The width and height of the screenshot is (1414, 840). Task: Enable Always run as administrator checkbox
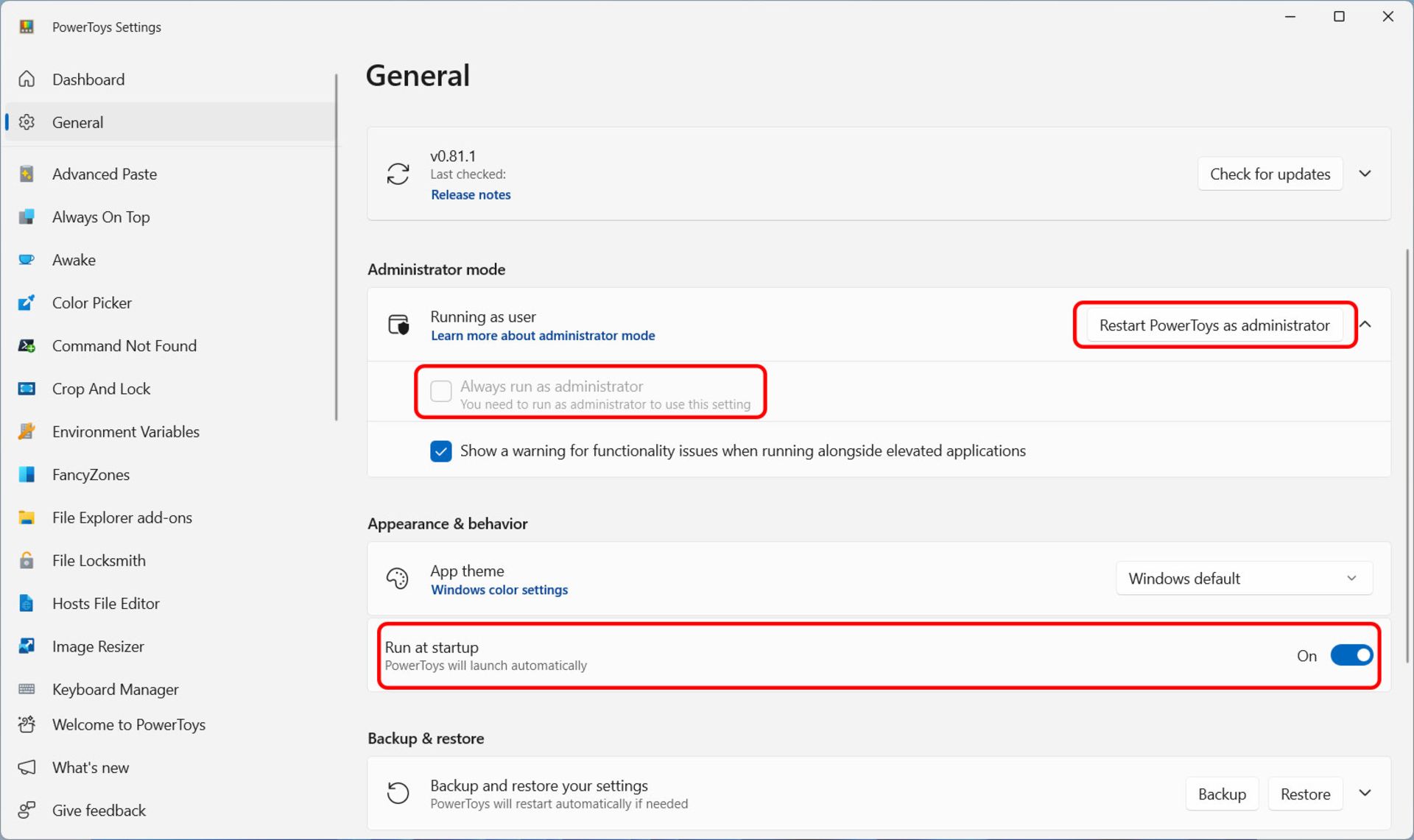click(x=439, y=391)
